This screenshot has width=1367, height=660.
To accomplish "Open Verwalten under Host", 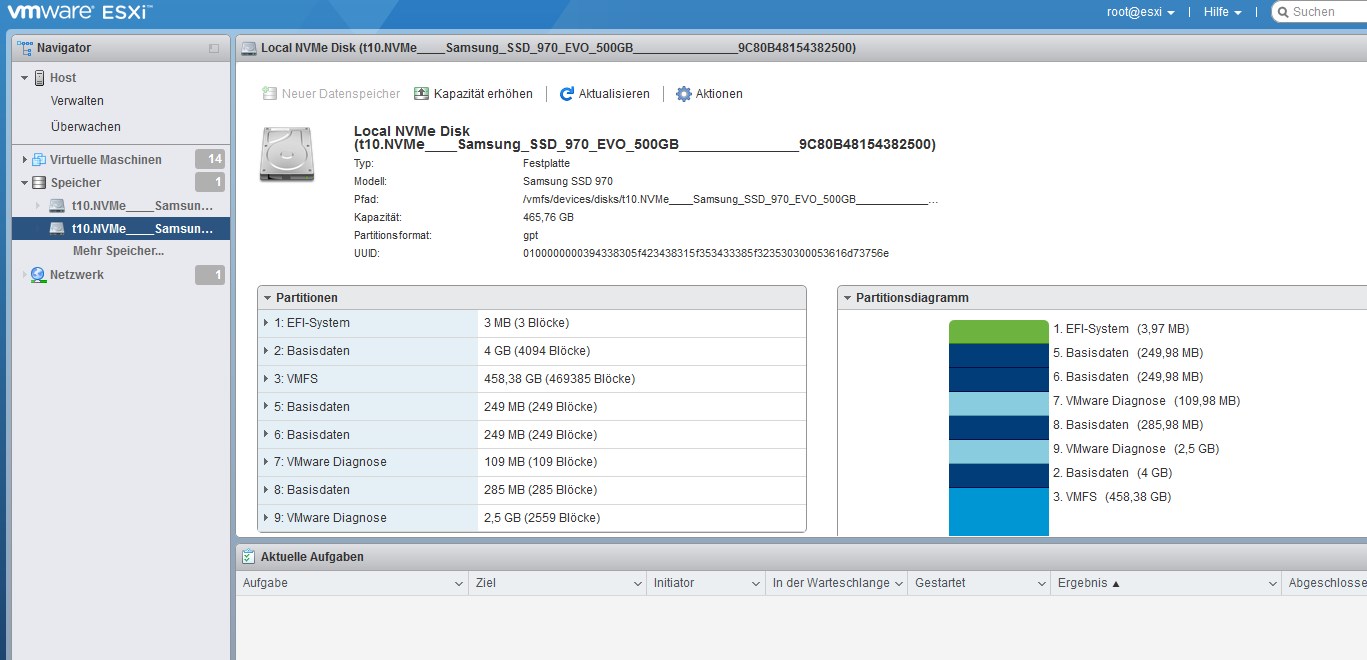I will [x=77, y=101].
